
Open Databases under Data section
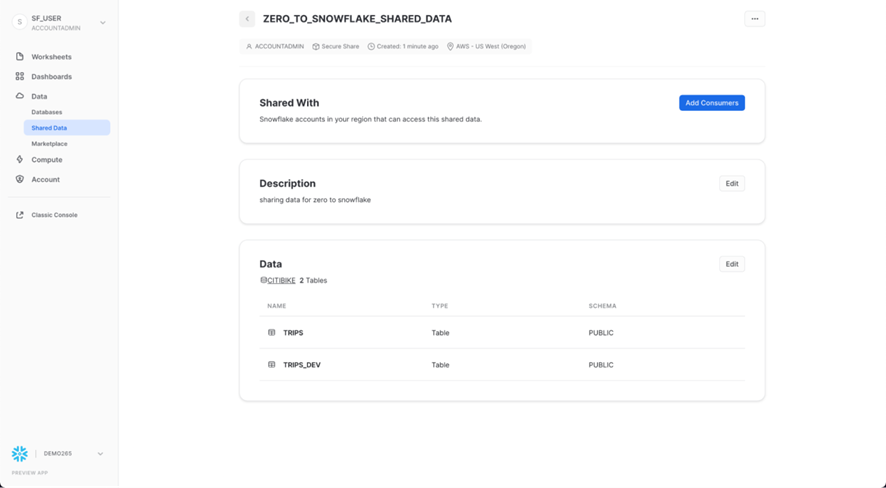point(47,112)
